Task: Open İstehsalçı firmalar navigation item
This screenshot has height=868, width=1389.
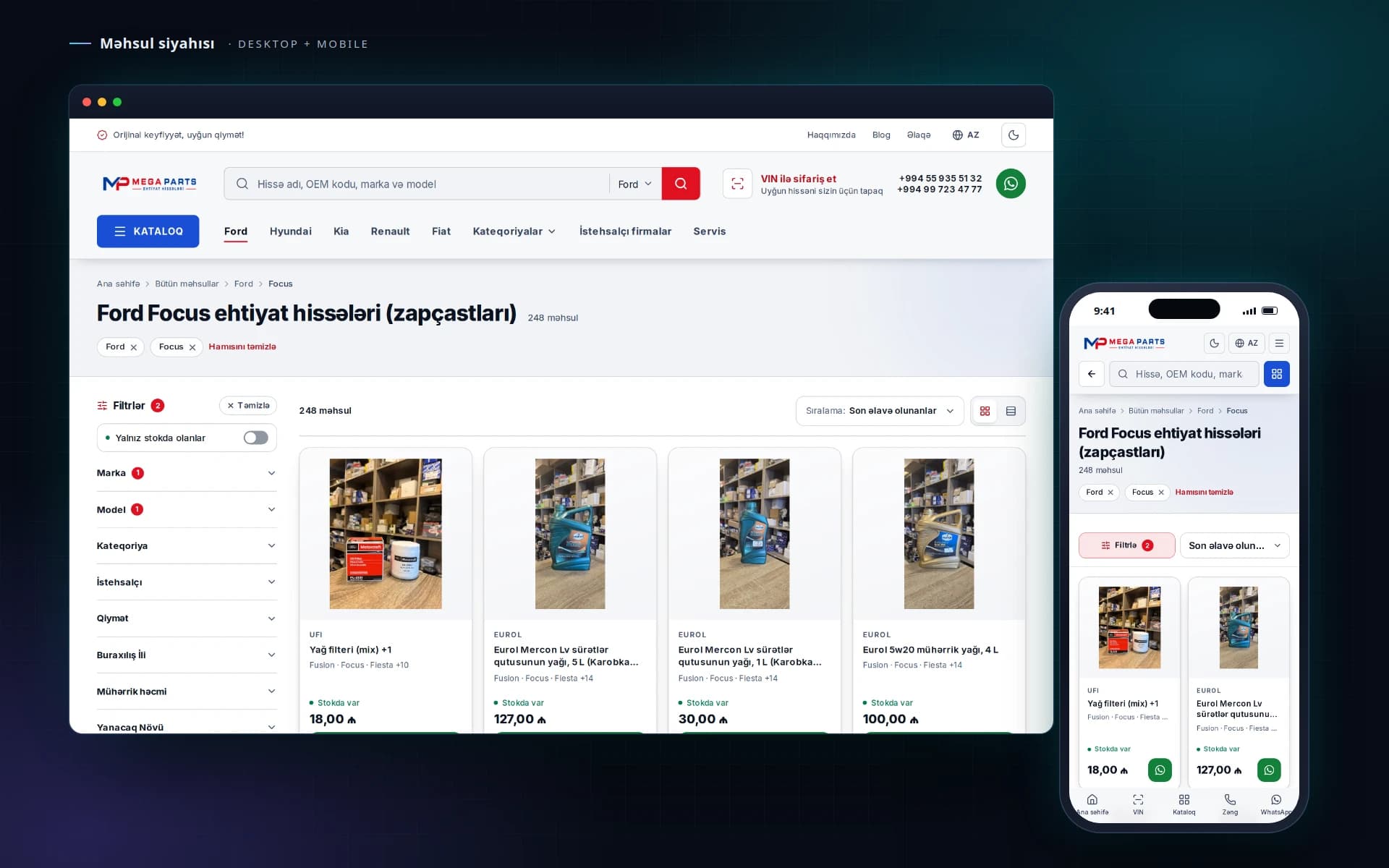Action: [625, 231]
